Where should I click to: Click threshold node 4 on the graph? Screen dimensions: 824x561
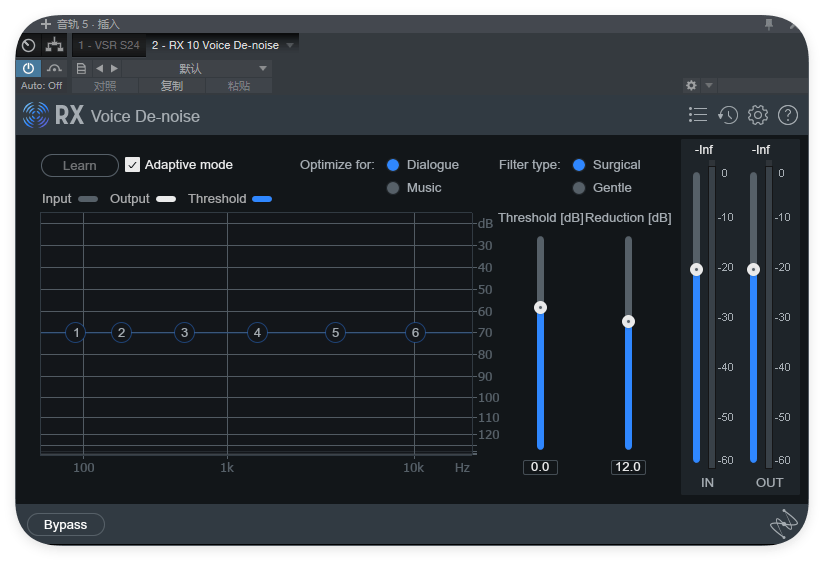257,333
